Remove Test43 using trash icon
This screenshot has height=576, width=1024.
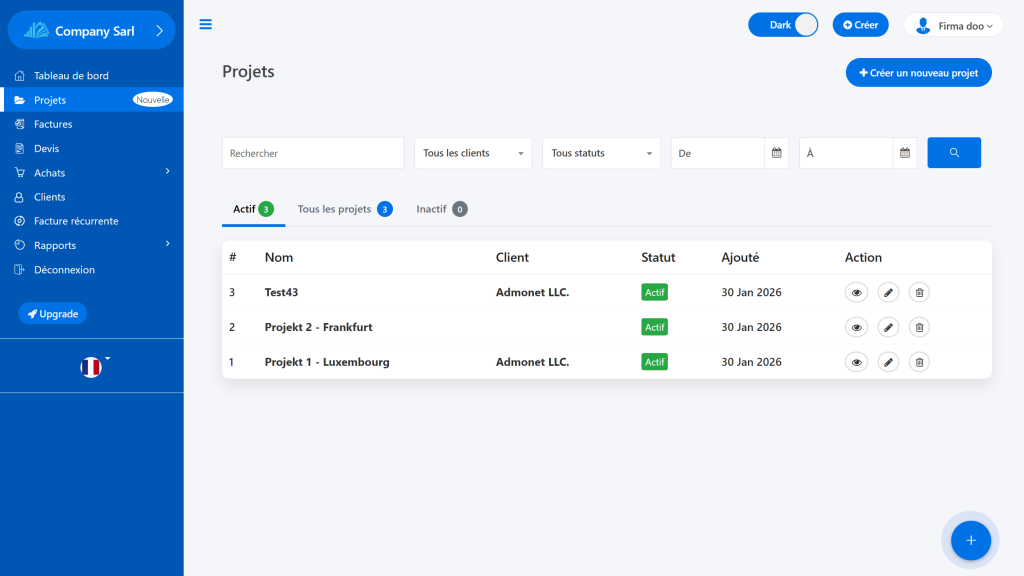click(x=919, y=292)
